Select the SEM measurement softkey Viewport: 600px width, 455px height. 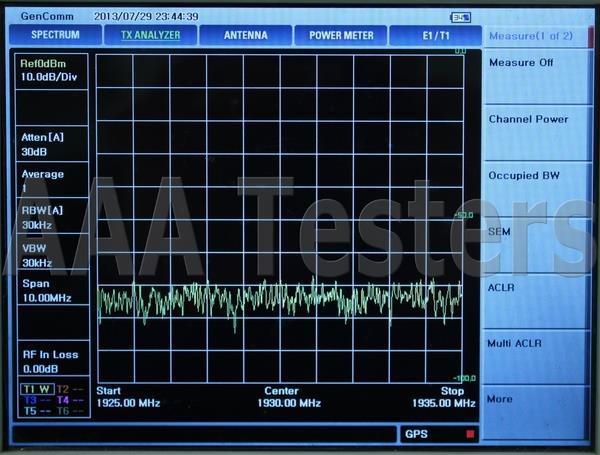click(536, 245)
